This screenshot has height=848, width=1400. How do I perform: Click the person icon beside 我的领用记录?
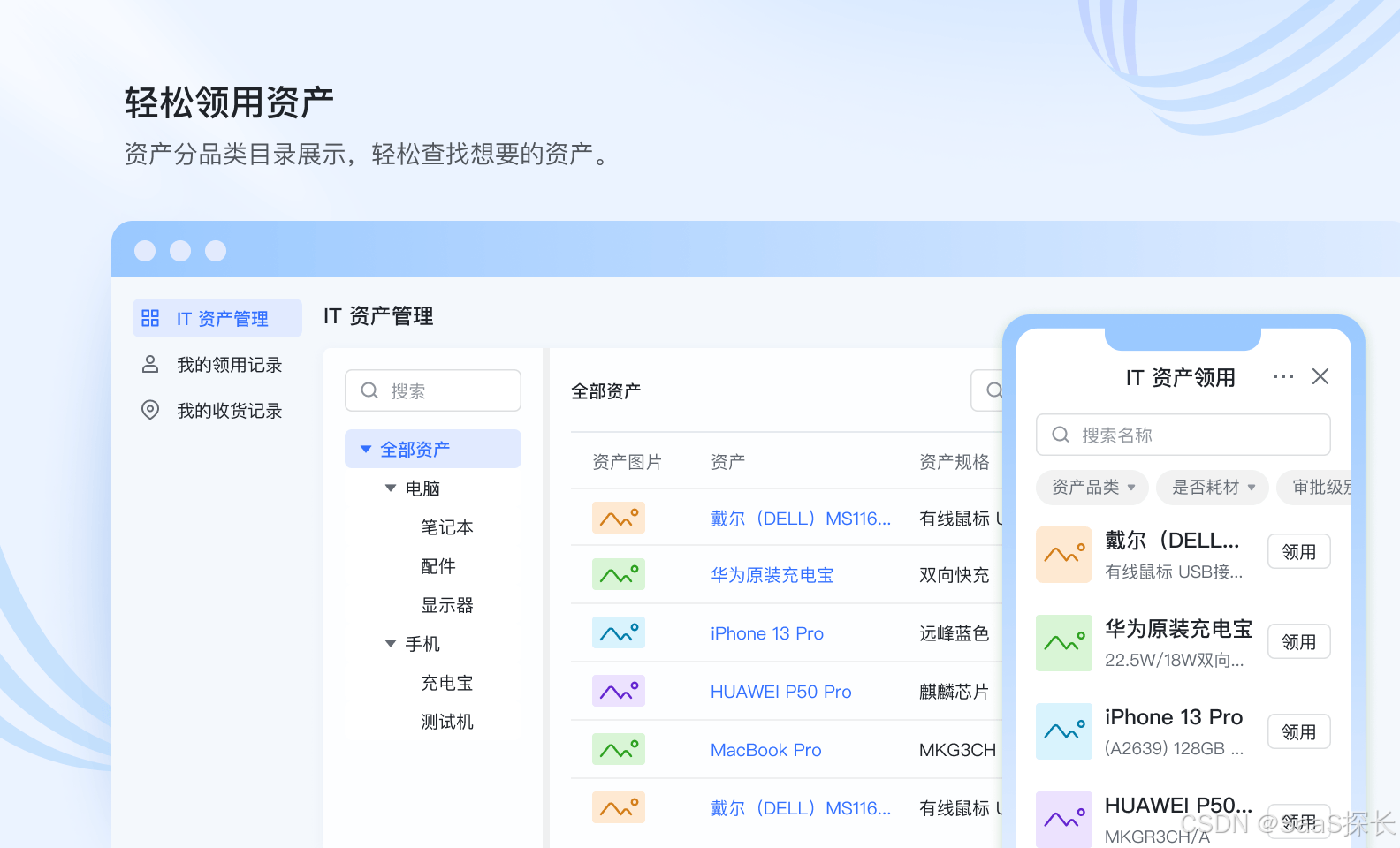150,364
